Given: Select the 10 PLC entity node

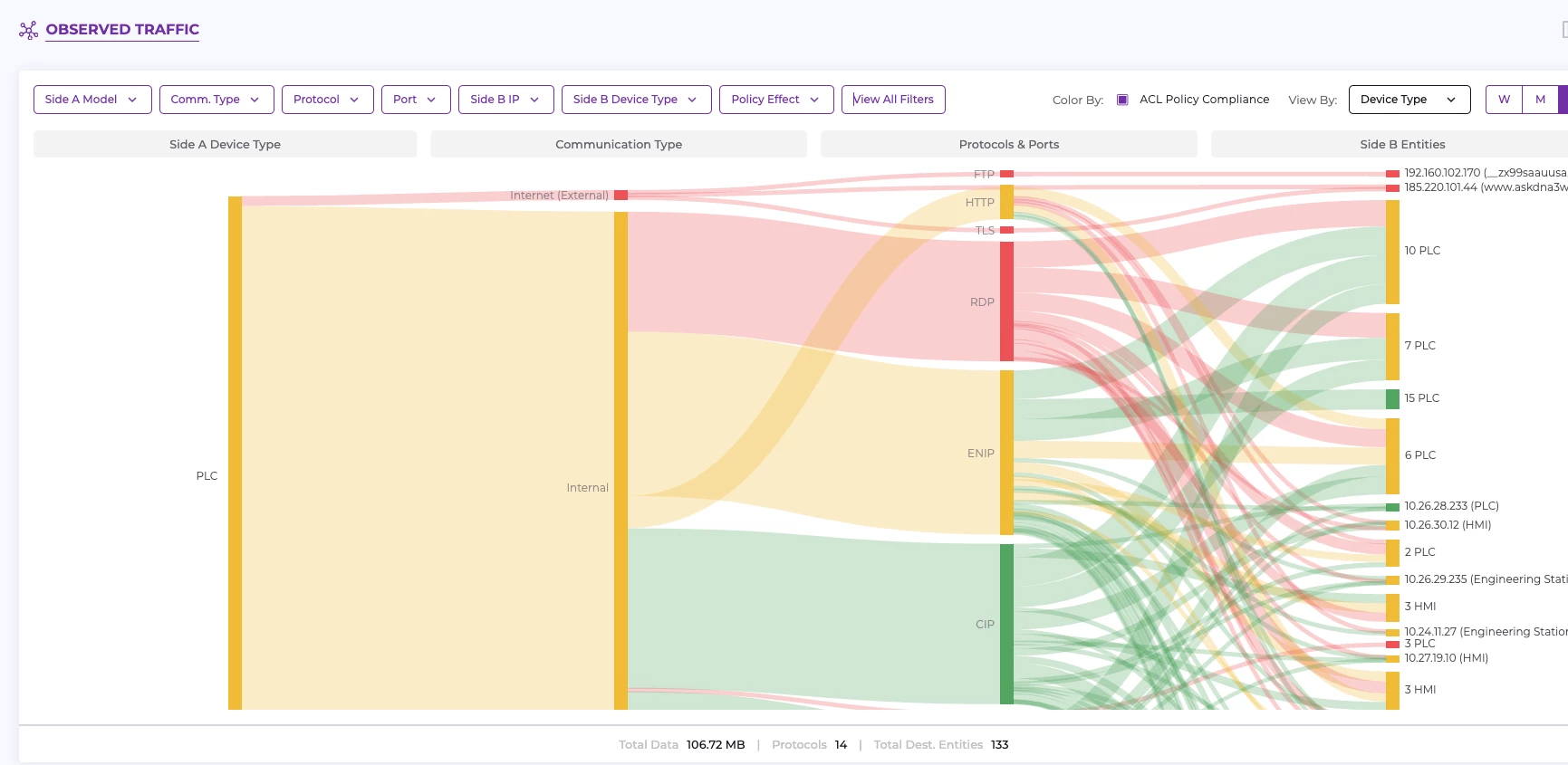Looking at the screenshot, I should 1392,252.
